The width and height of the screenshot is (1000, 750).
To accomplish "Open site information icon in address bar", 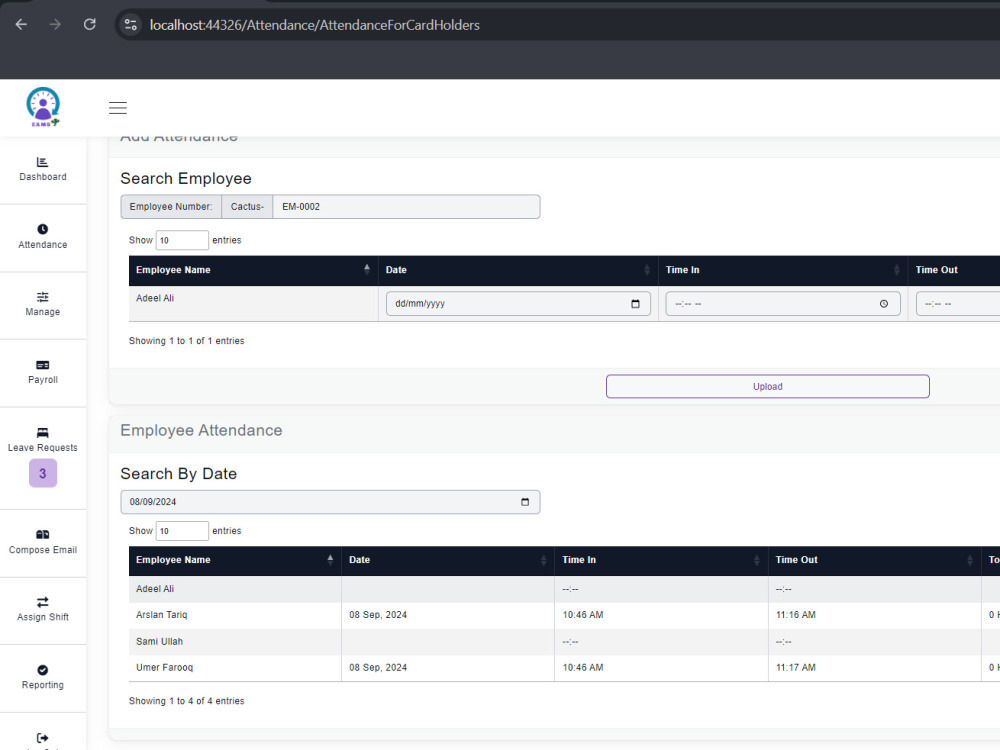I will [x=131, y=25].
